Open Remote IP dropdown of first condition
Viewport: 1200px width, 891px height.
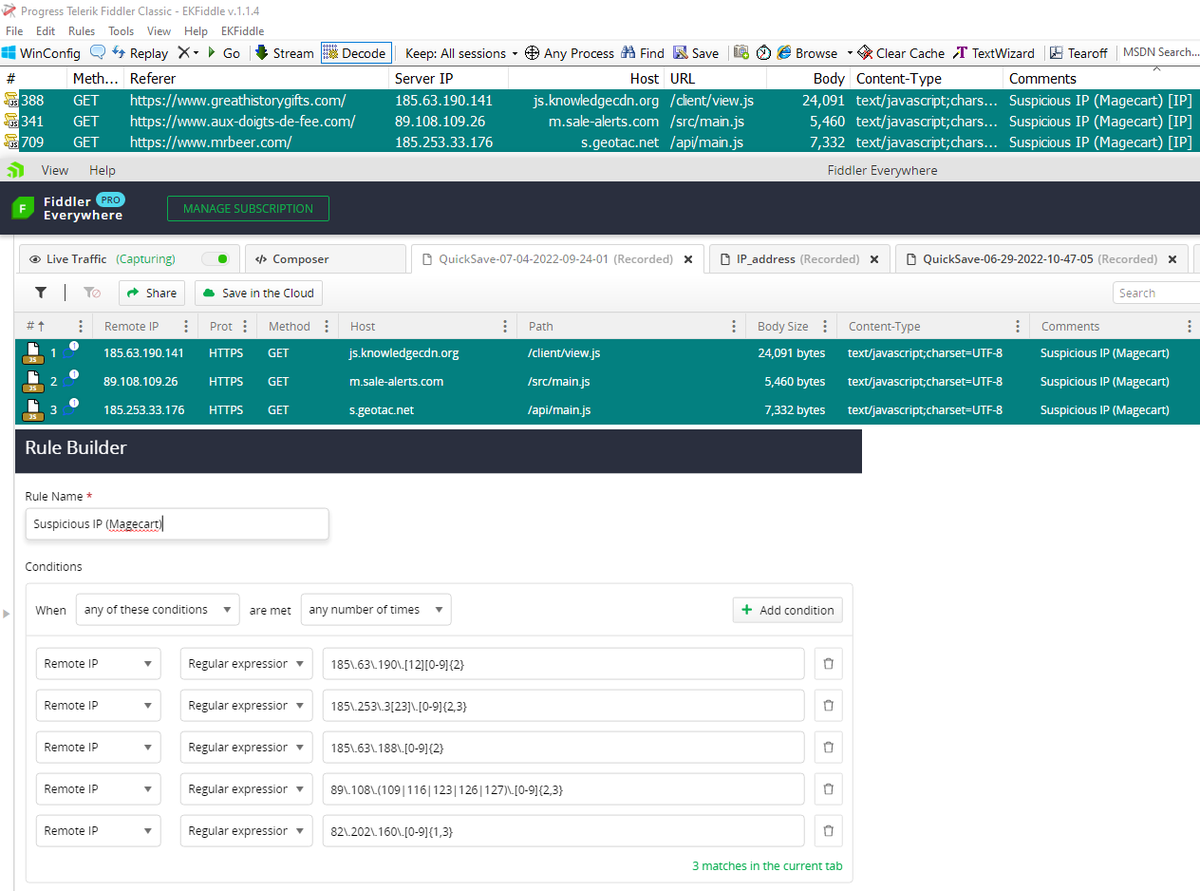coord(99,664)
